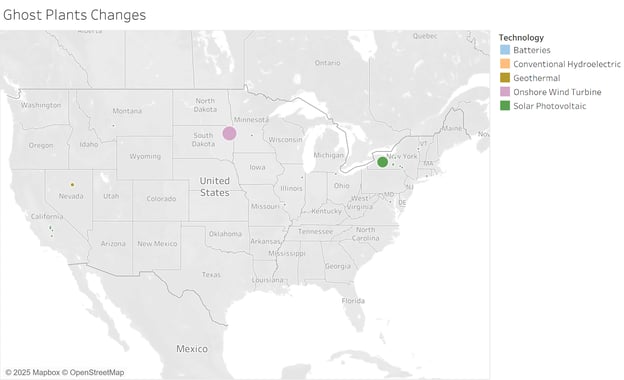The height and width of the screenshot is (380, 624).
Task: Click the Conventional Hydroelectric orange swatch
Action: coord(505,64)
